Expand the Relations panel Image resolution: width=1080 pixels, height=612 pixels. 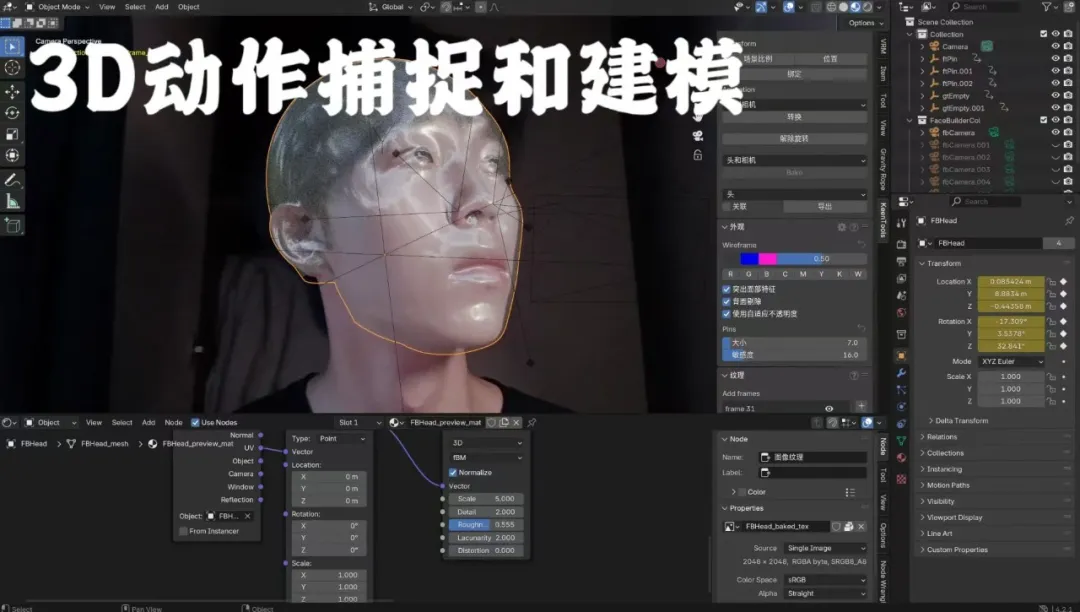coord(941,437)
